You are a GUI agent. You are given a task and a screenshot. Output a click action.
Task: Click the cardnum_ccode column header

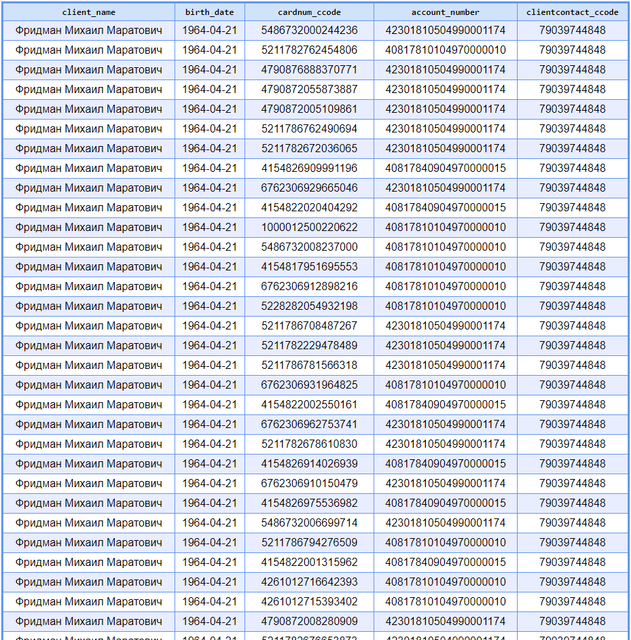309,12
